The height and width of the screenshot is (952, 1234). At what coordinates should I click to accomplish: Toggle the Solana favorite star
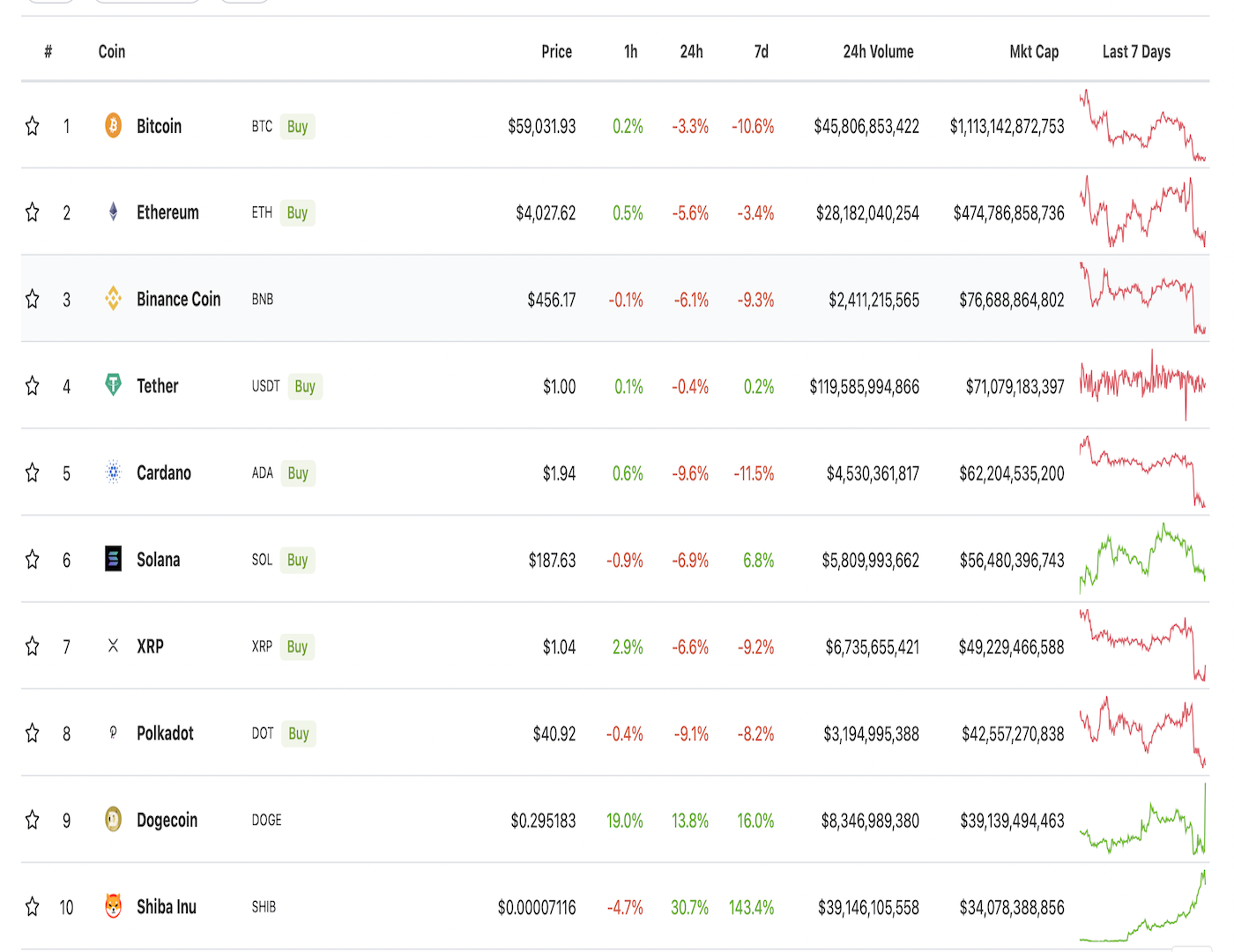33,560
